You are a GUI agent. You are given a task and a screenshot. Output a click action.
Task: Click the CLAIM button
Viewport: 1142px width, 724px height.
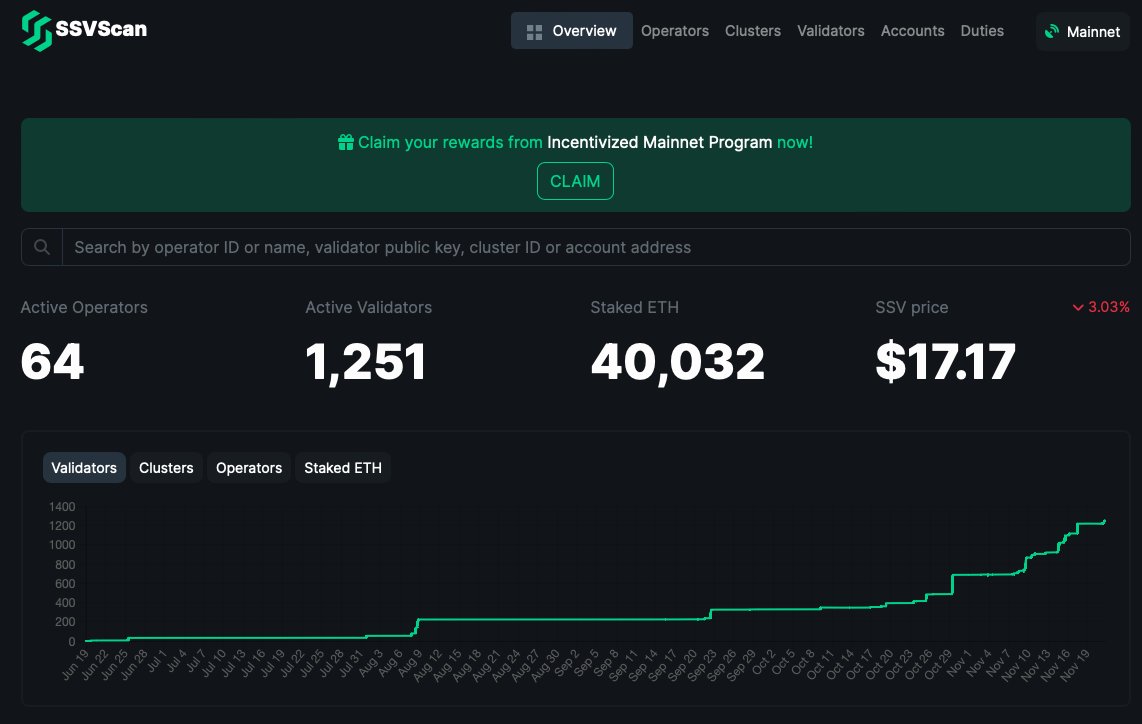pyautogui.click(x=575, y=181)
